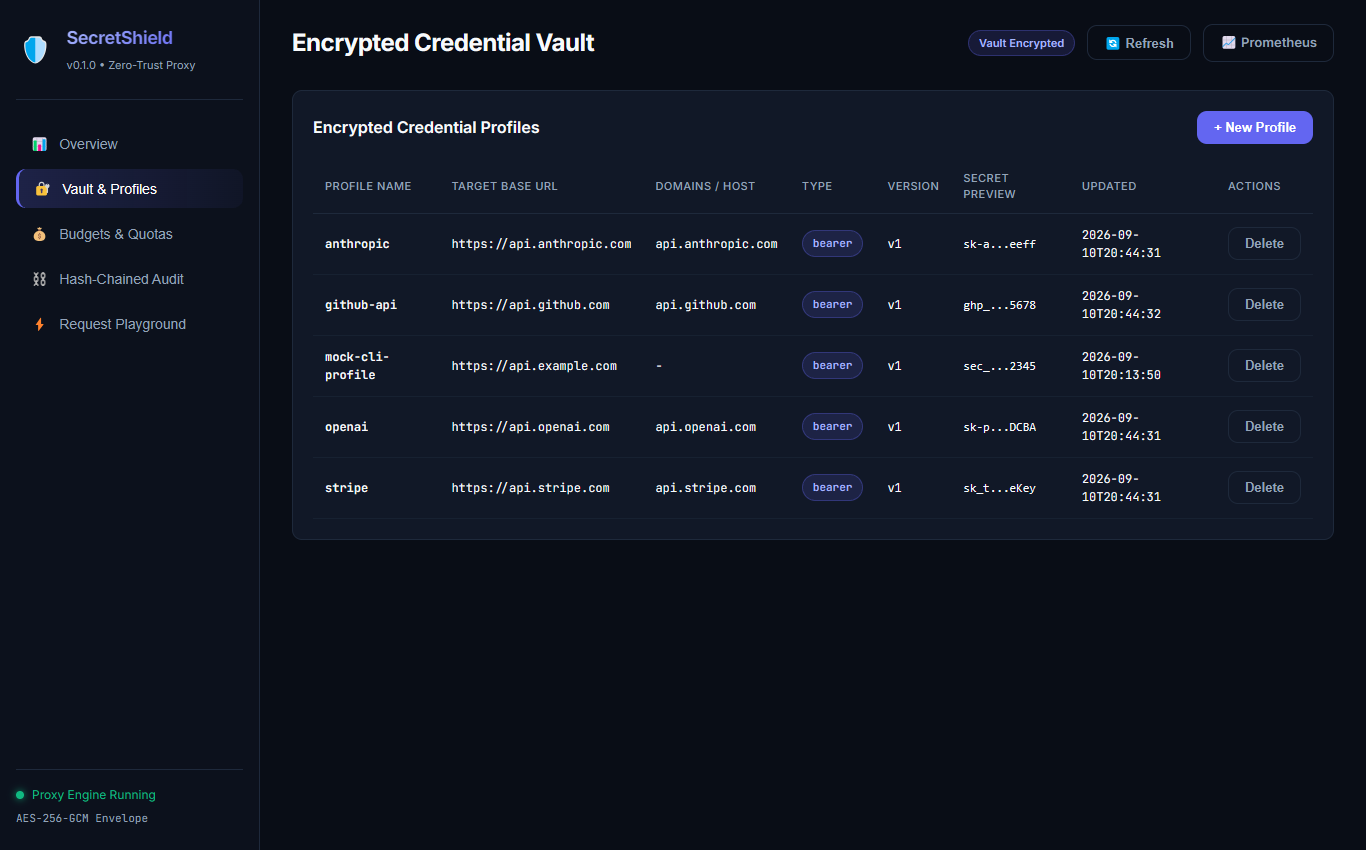Image resolution: width=1366 pixels, height=850 pixels.
Task: Click the Hash-Chained Audit chain icon
Action: point(40,279)
